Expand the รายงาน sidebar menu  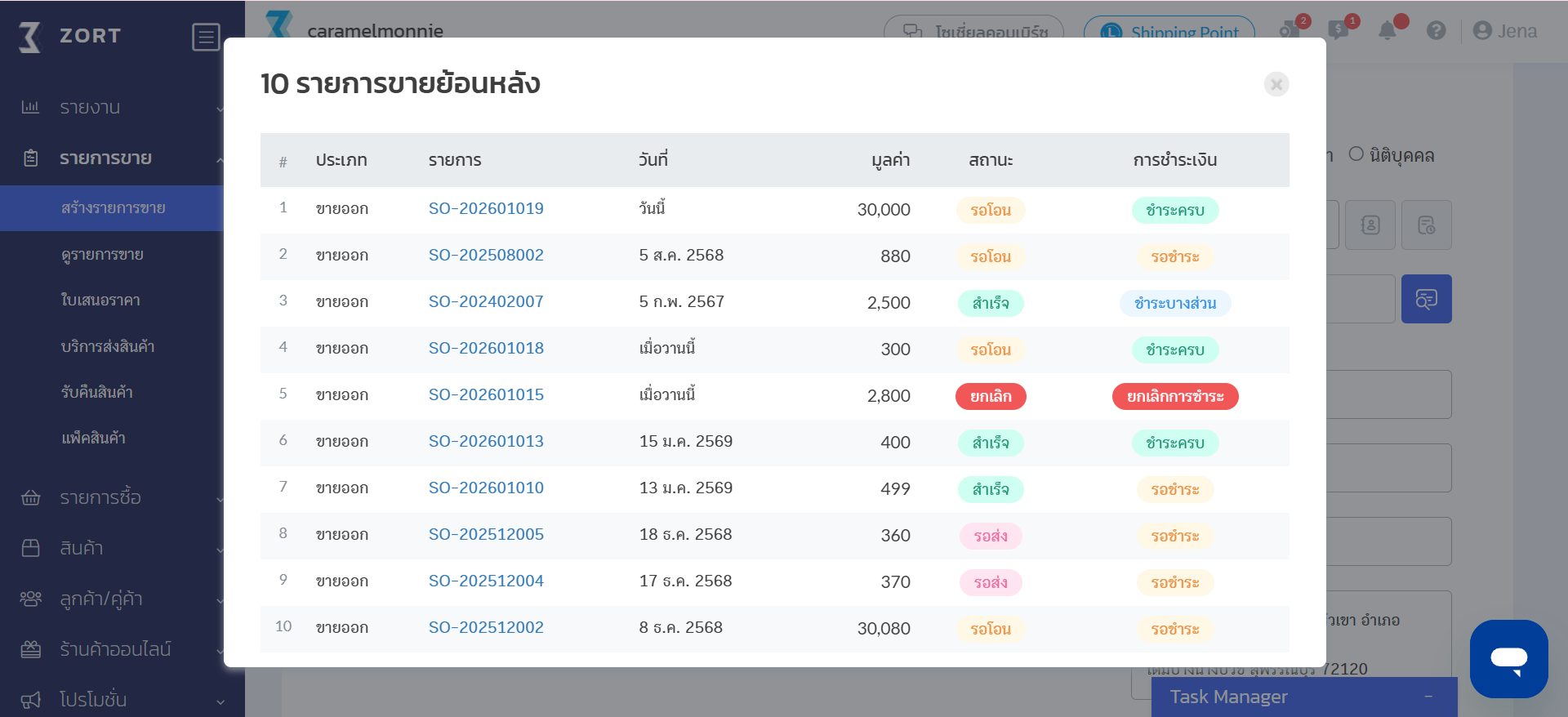point(90,107)
